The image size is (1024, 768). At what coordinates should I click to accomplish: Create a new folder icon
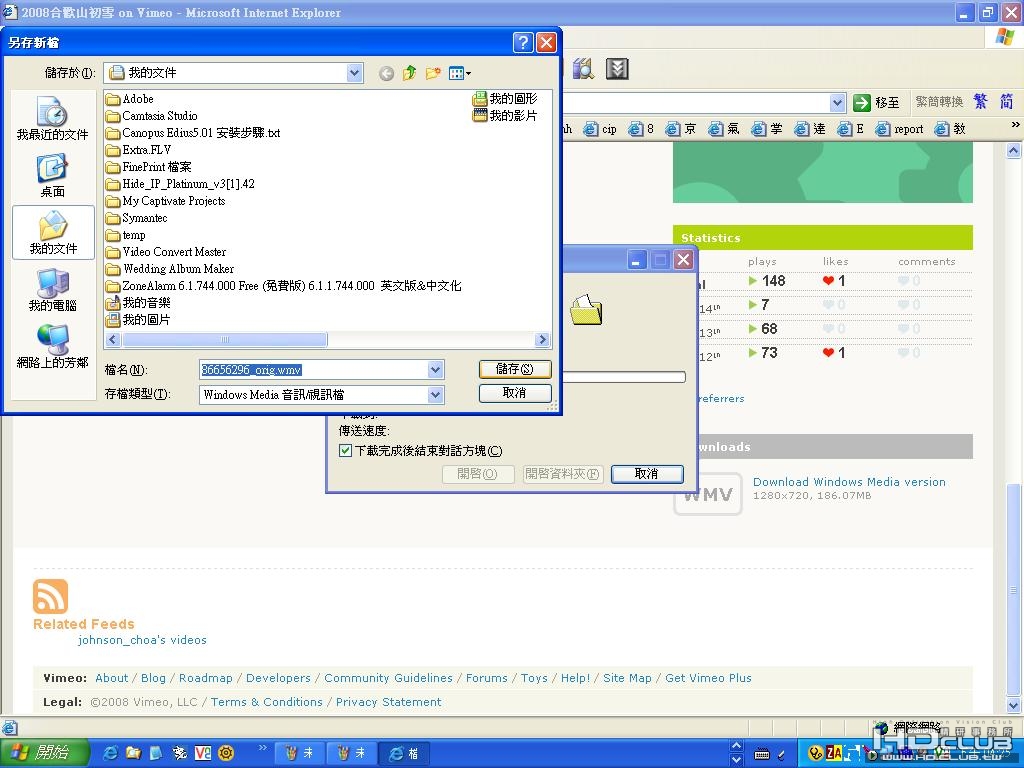tap(433, 73)
